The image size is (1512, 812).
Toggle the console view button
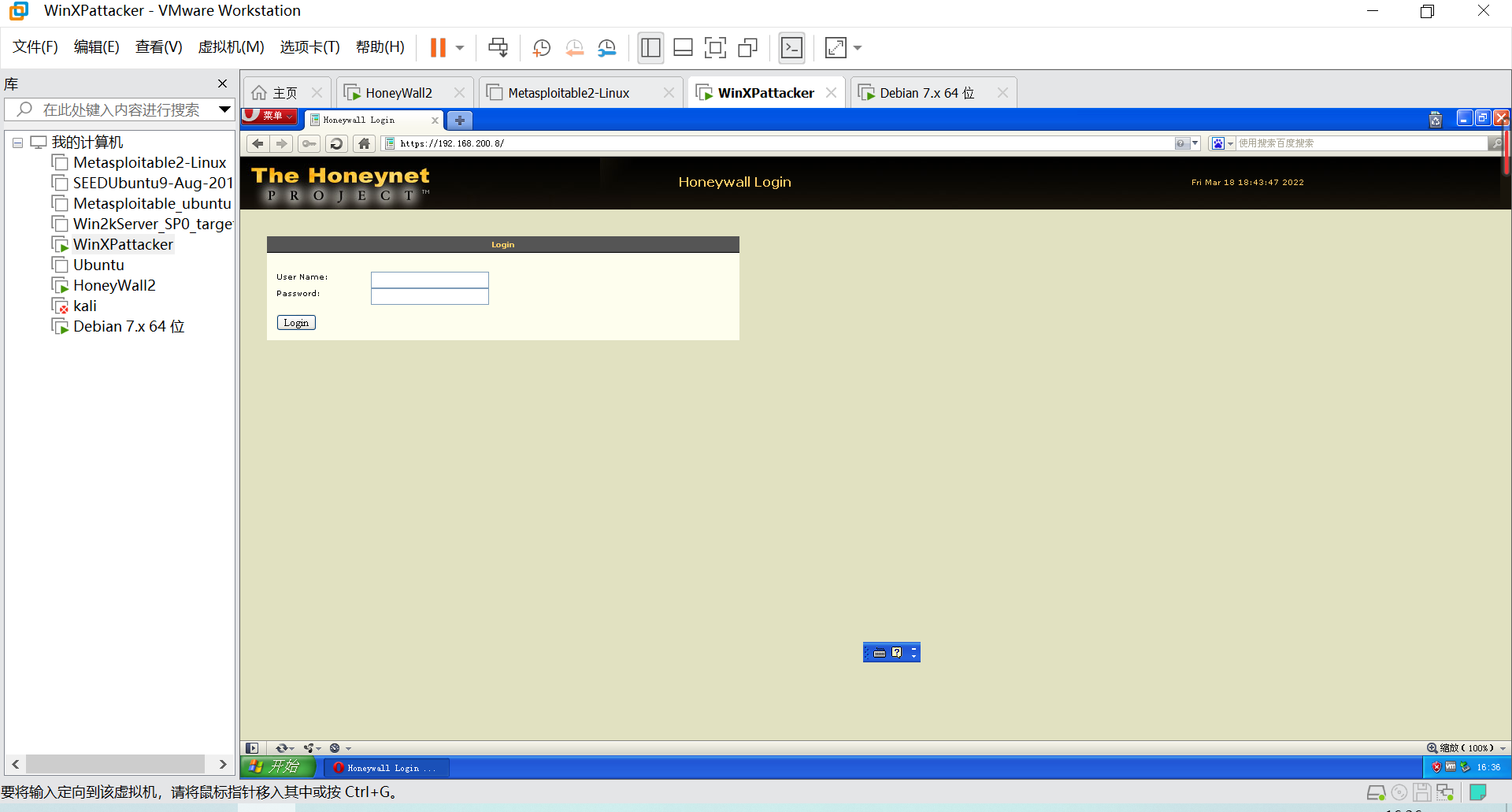(791, 48)
